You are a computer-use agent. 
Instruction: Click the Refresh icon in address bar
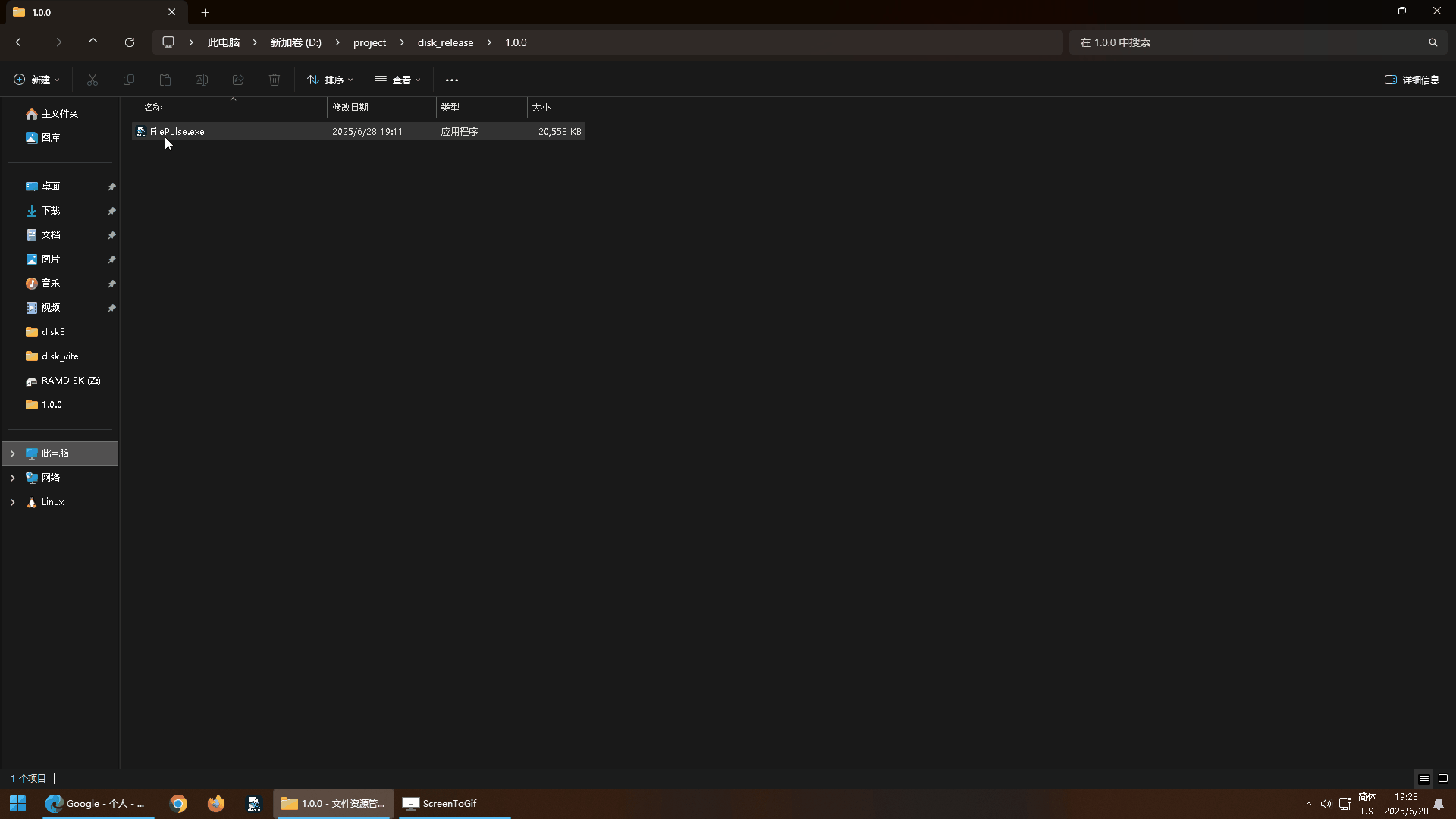[130, 42]
